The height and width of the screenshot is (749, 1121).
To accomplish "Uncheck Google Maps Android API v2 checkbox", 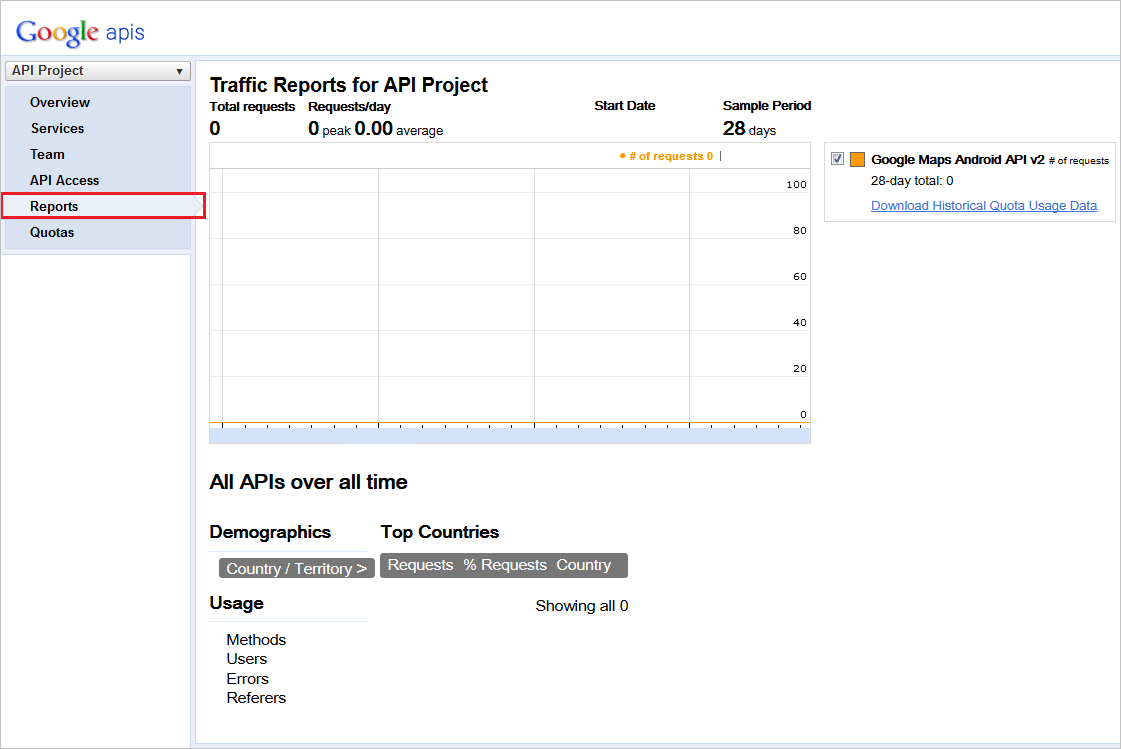I will coord(837,159).
